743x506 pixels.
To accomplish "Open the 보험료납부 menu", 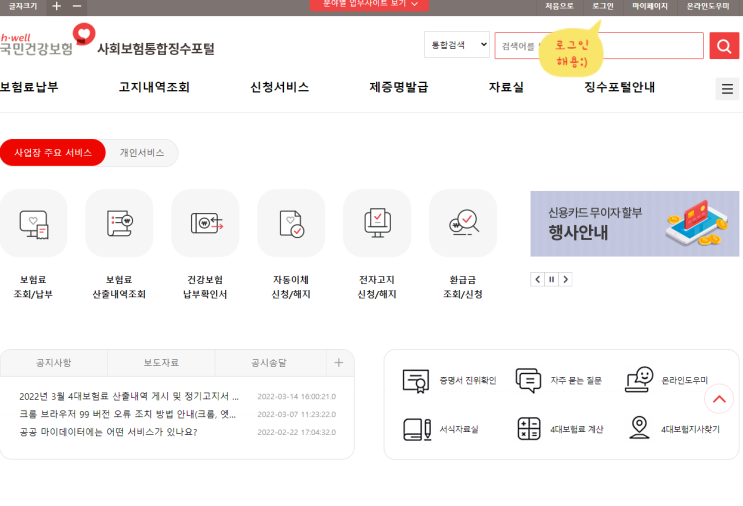I will [29, 87].
